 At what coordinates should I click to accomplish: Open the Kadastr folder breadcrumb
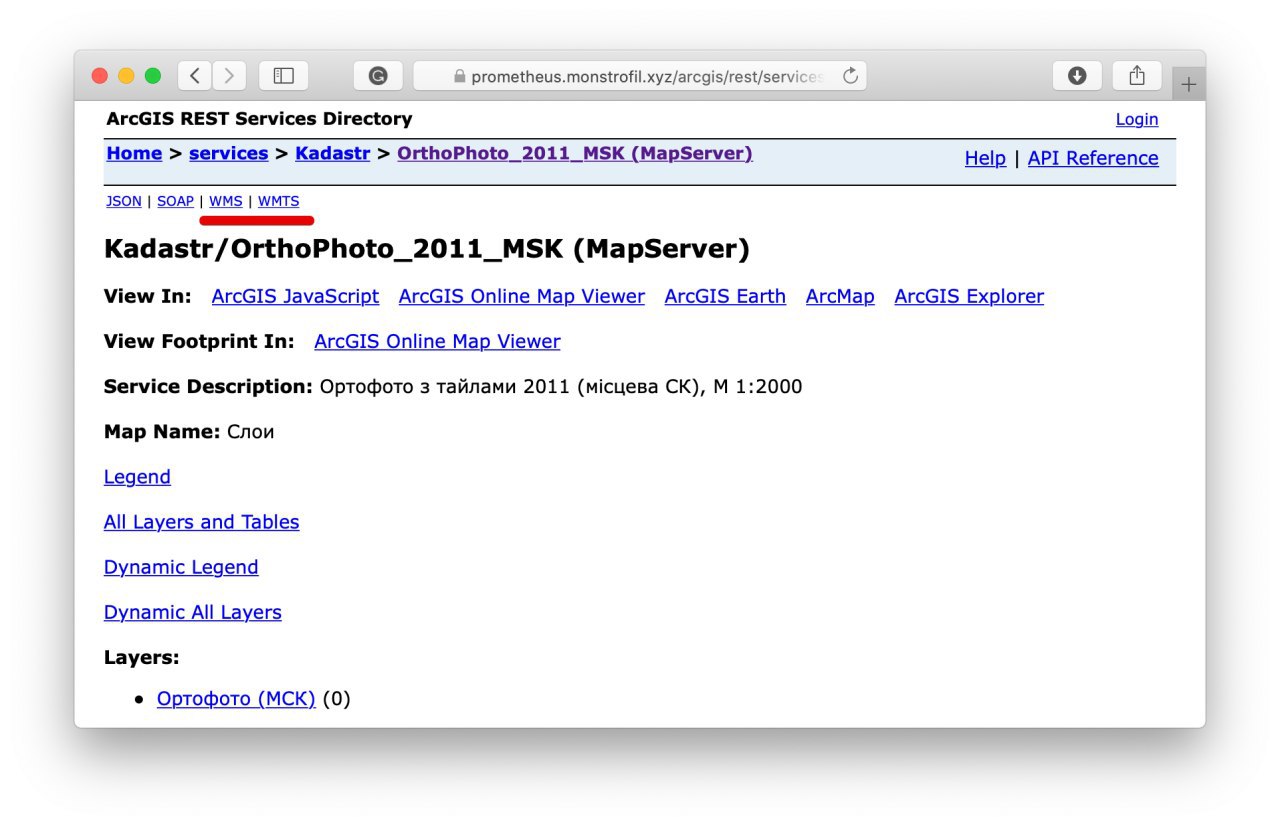tap(332, 153)
